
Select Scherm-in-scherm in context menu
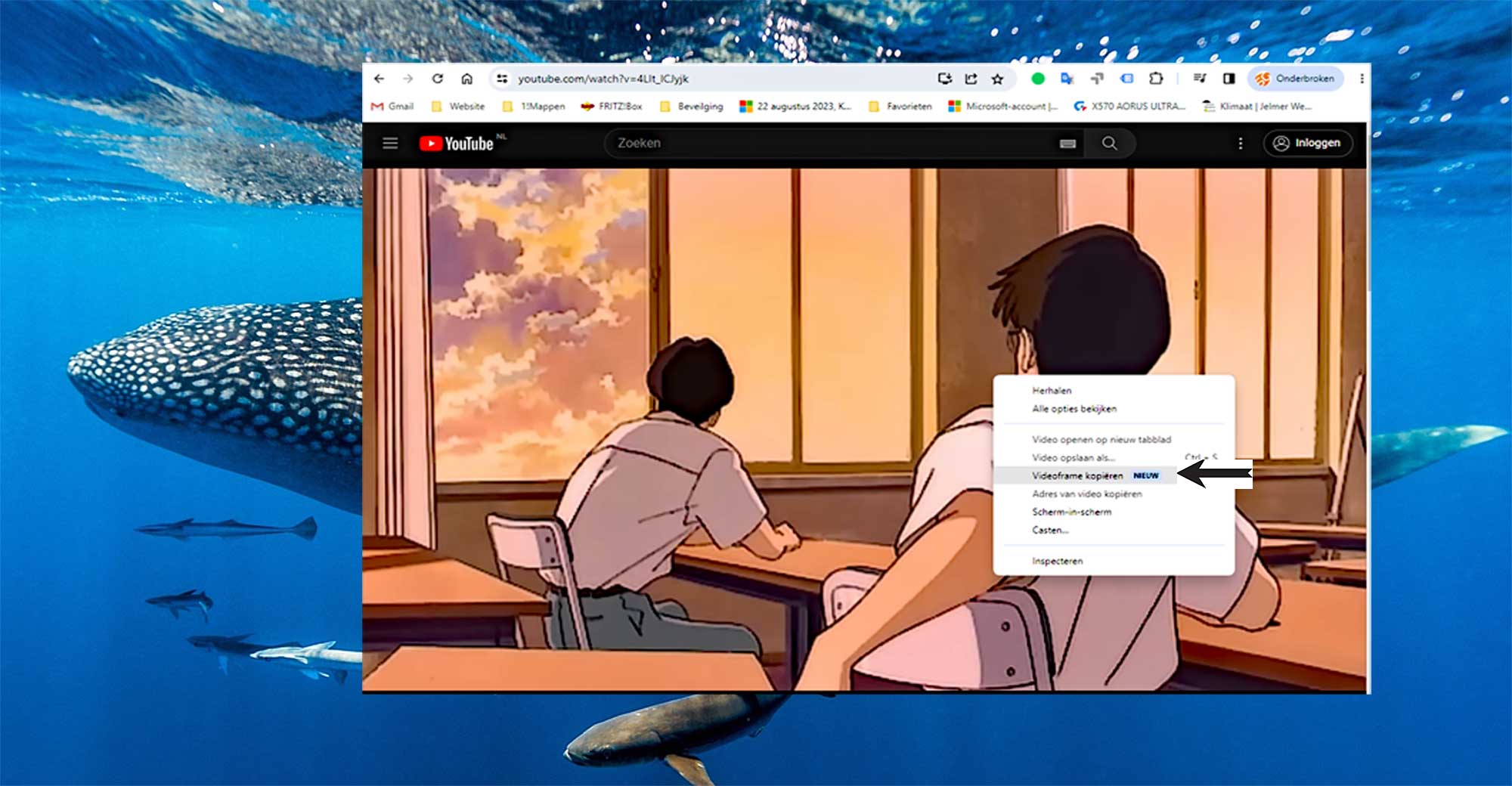[x=1114, y=512]
